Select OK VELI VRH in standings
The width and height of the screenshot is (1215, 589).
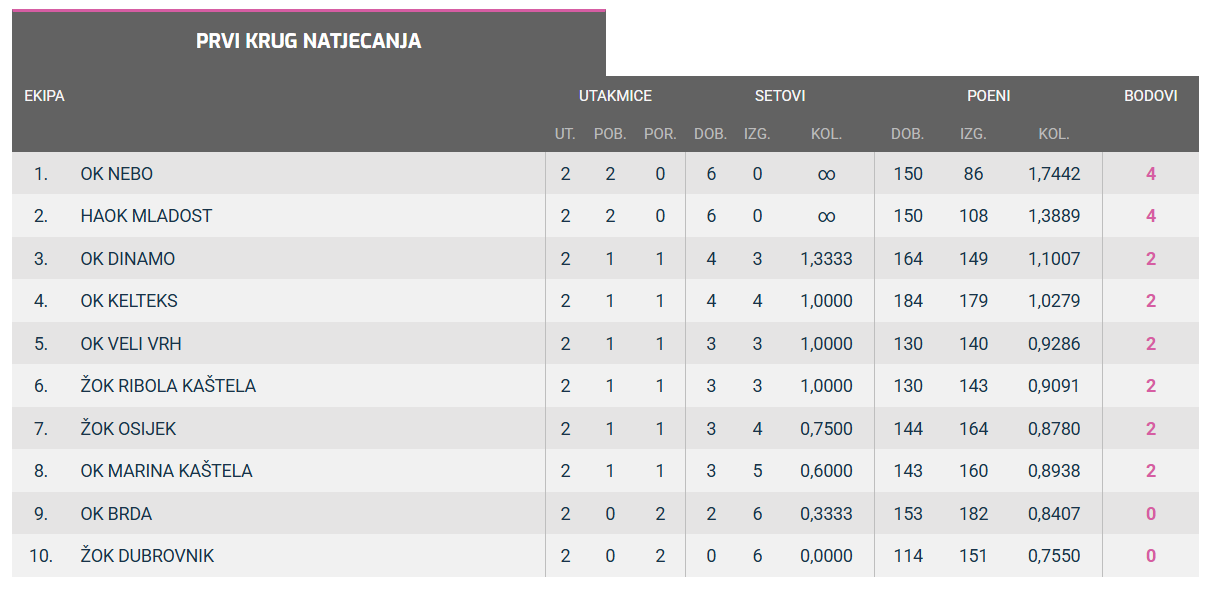(x=131, y=344)
